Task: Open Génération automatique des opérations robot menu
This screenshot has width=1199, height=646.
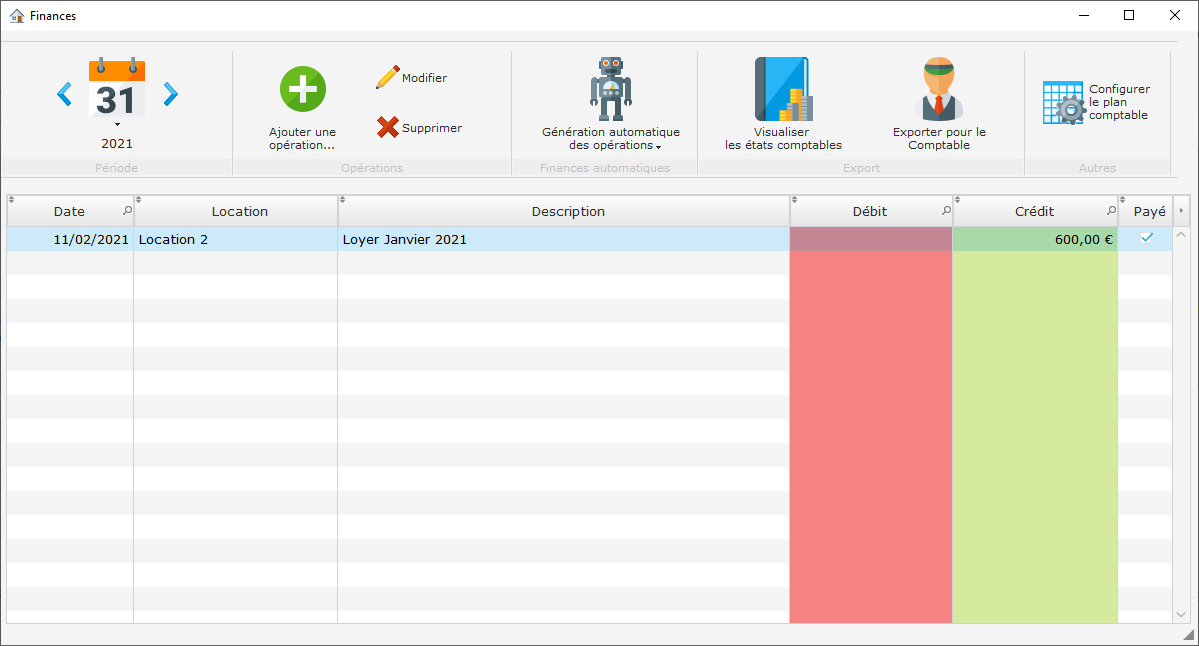Action: [611, 103]
